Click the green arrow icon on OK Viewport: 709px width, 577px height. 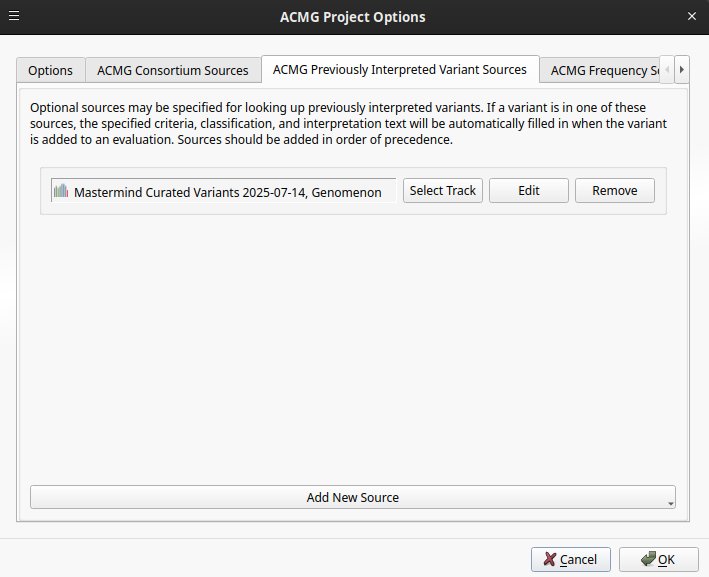(x=647, y=559)
